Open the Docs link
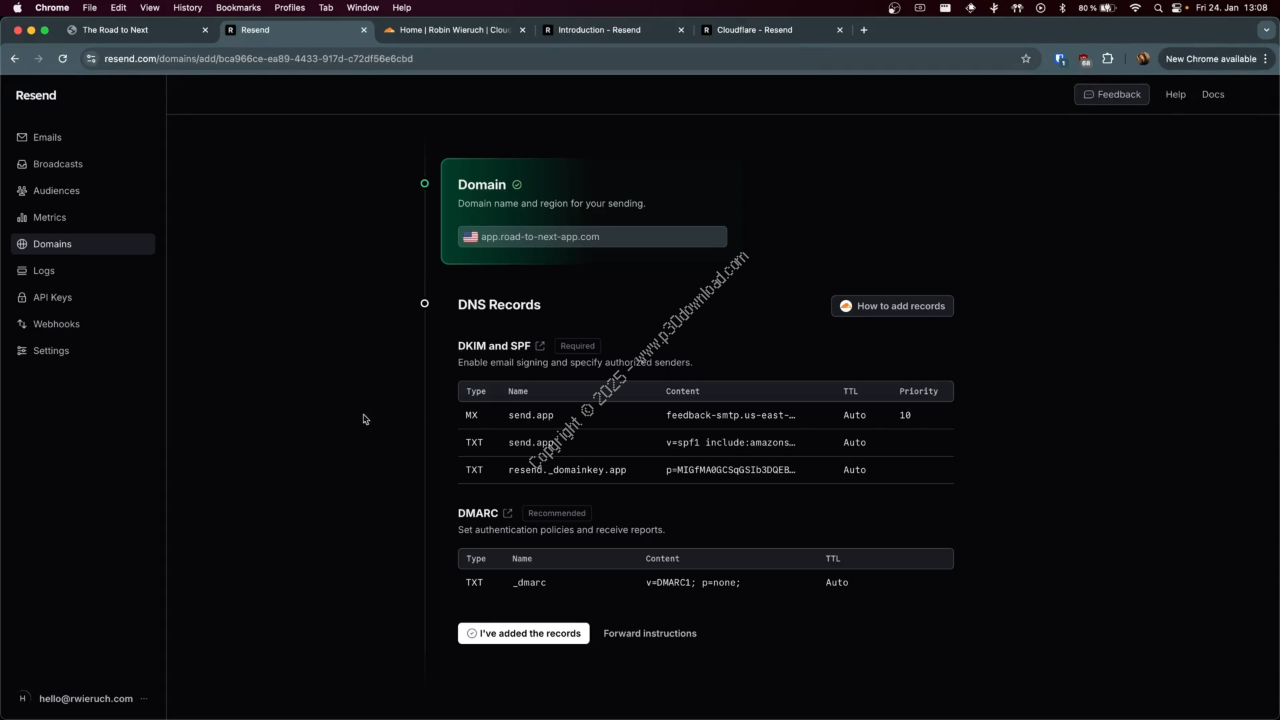Image resolution: width=1280 pixels, height=720 pixels. click(1213, 94)
